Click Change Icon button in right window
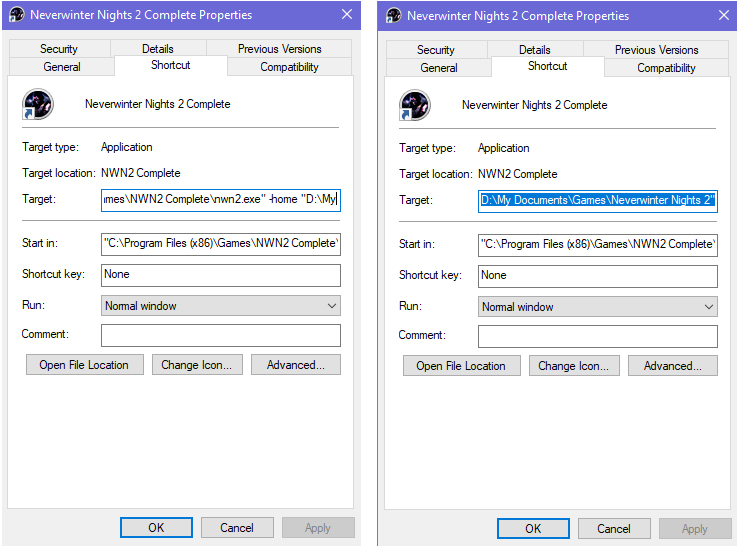 [x=574, y=366]
